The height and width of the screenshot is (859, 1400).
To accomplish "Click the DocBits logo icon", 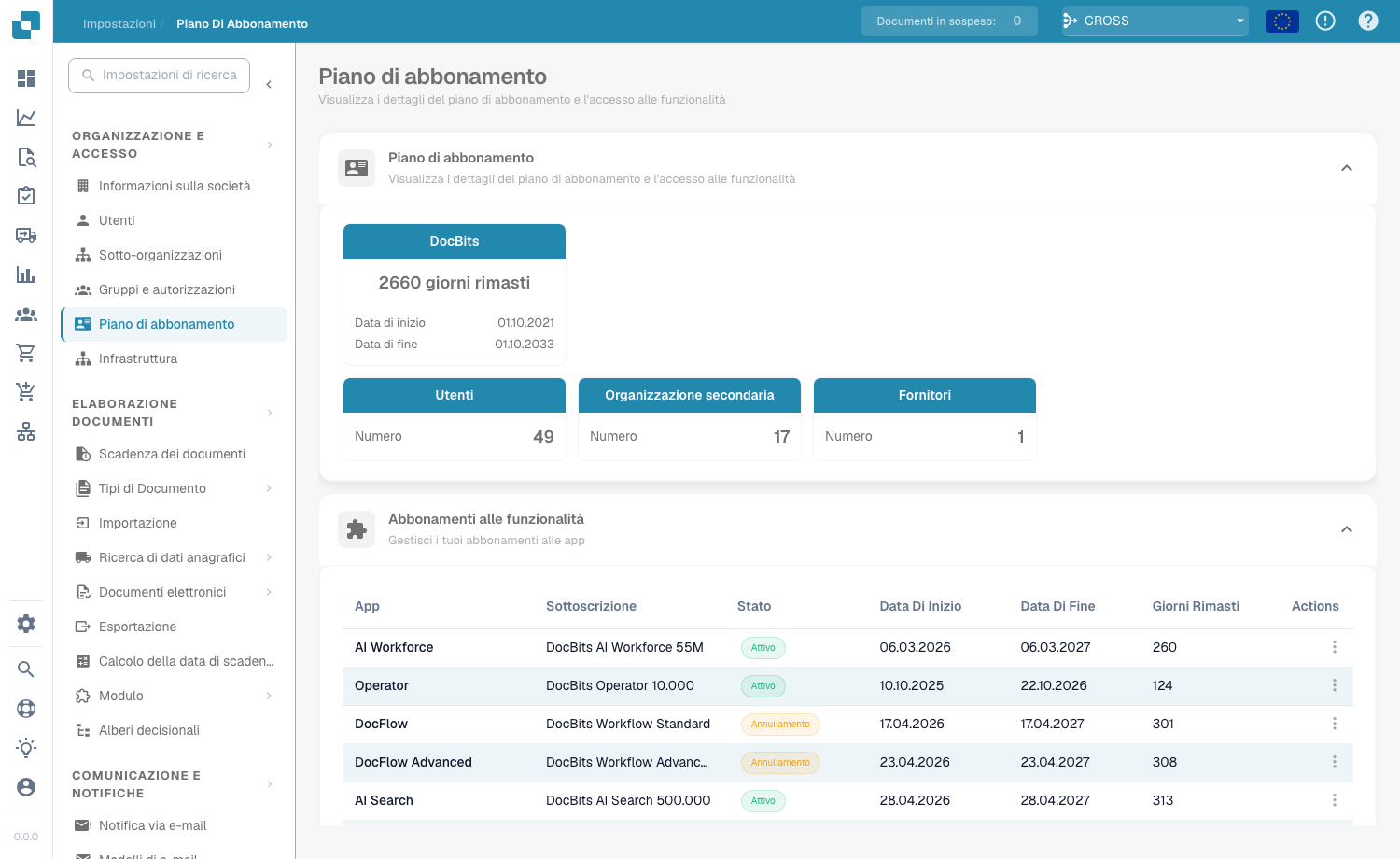I will pos(26,24).
